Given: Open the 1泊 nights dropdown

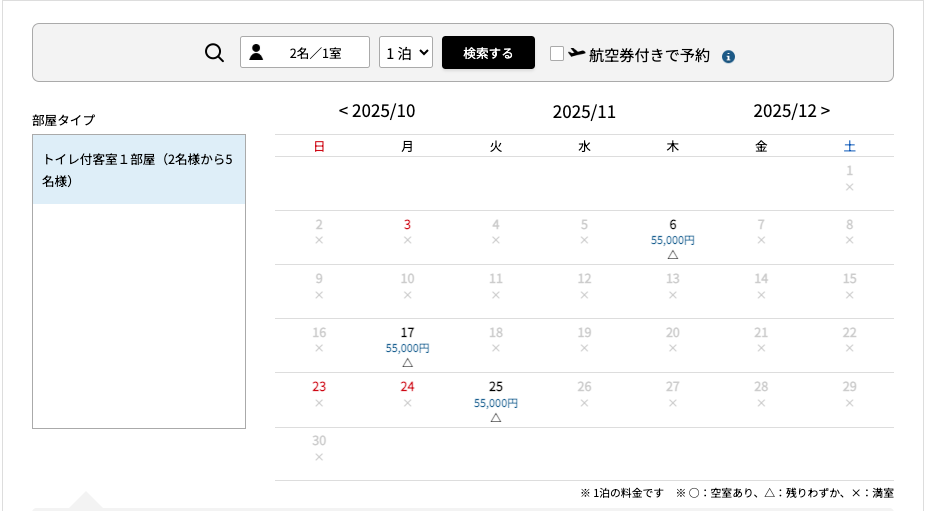Looking at the screenshot, I should [x=406, y=53].
